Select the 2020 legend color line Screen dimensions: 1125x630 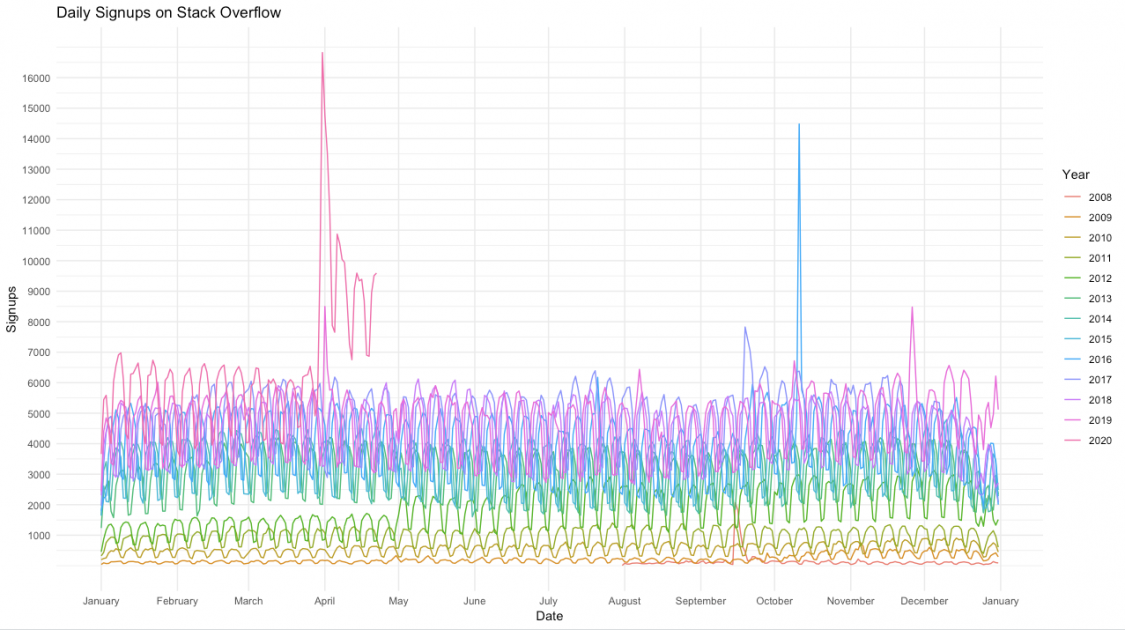point(1073,441)
